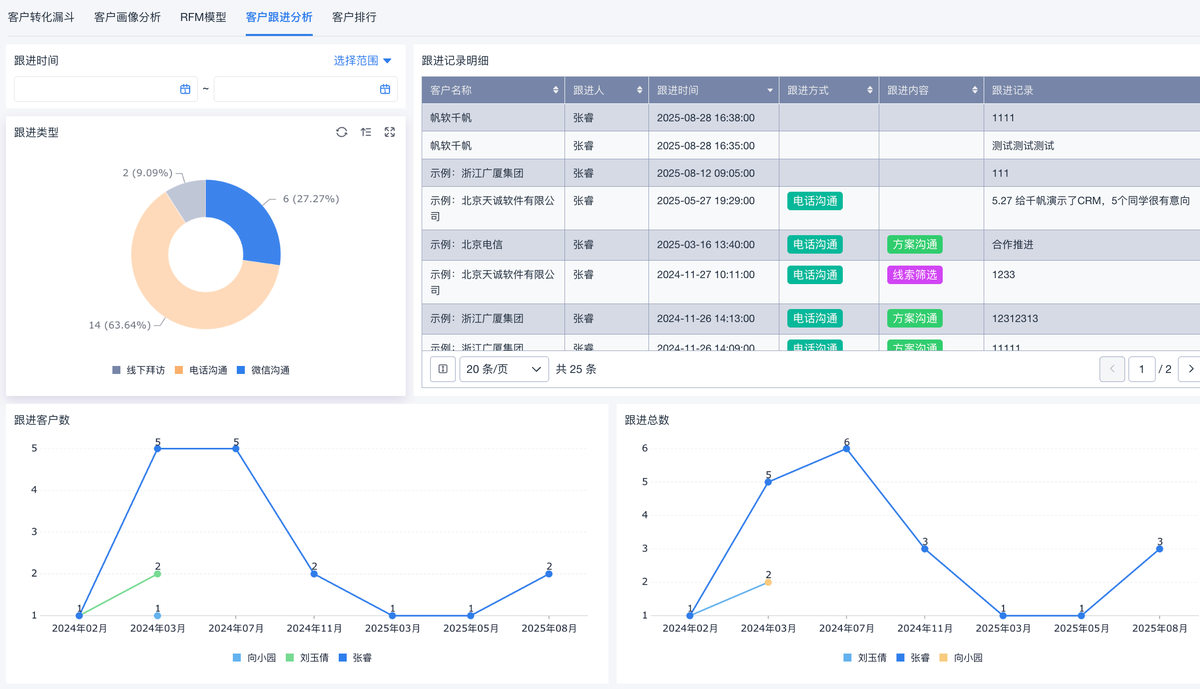Viewport: 1200px width, 689px height.
Task: Click sort arrows on 客户名称 column header
Action: pyautogui.click(x=556, y=90)
